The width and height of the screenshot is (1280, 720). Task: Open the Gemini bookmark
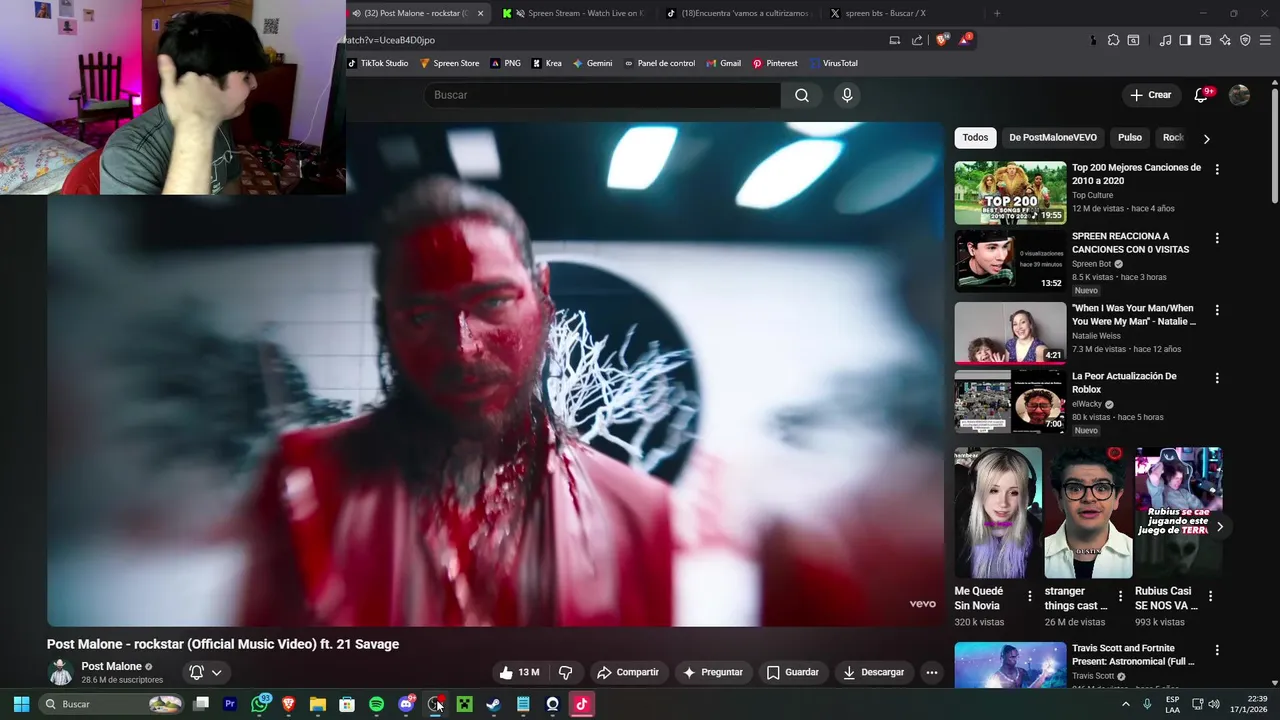(592, 63)
